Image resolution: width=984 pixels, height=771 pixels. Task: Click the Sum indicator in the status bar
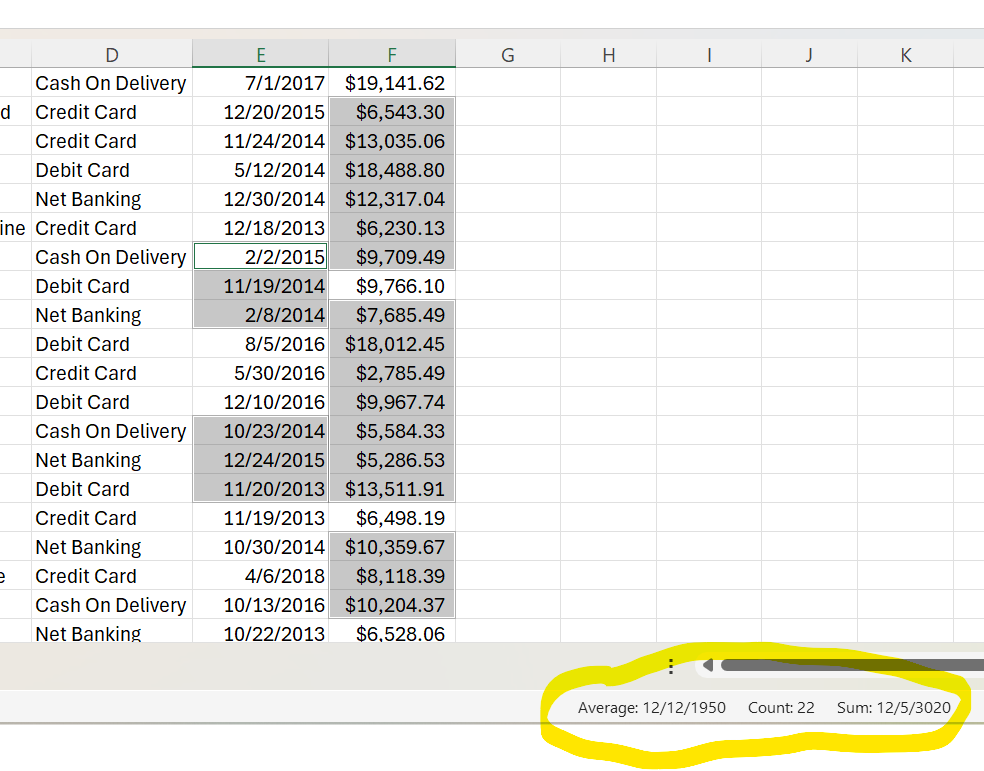point(894,707)
